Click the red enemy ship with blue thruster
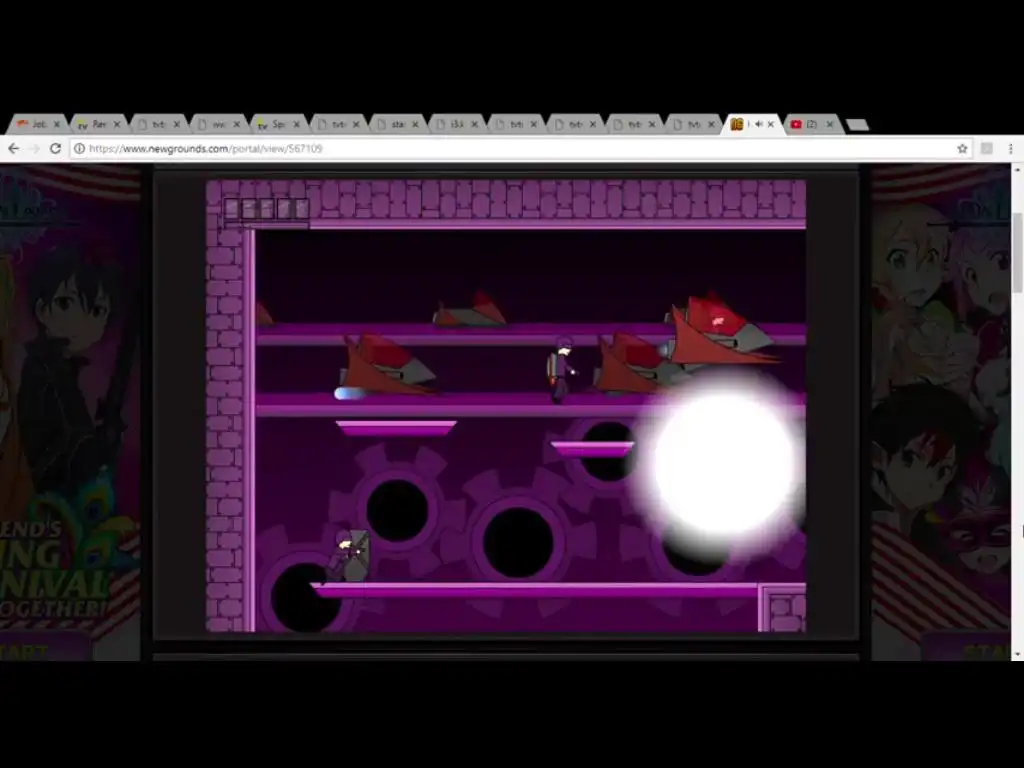Image resolution: width=1024 pixels, height=768 pixels. point(387,366)
